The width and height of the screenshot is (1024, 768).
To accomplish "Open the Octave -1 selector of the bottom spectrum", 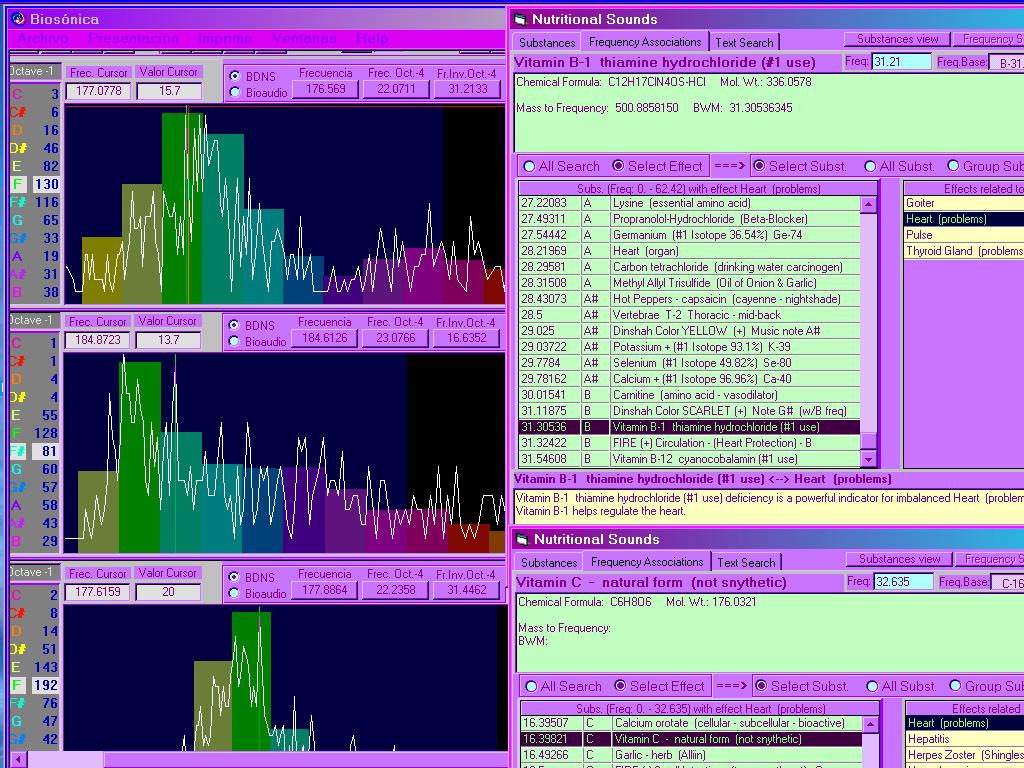I will coord(34,572).
